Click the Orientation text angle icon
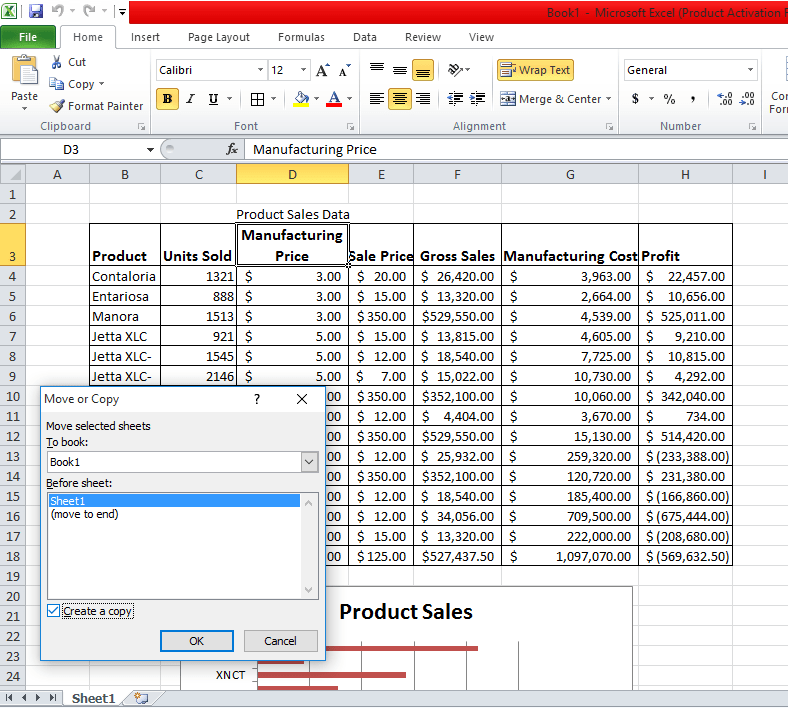788x708 pixels. coord(455,70)
